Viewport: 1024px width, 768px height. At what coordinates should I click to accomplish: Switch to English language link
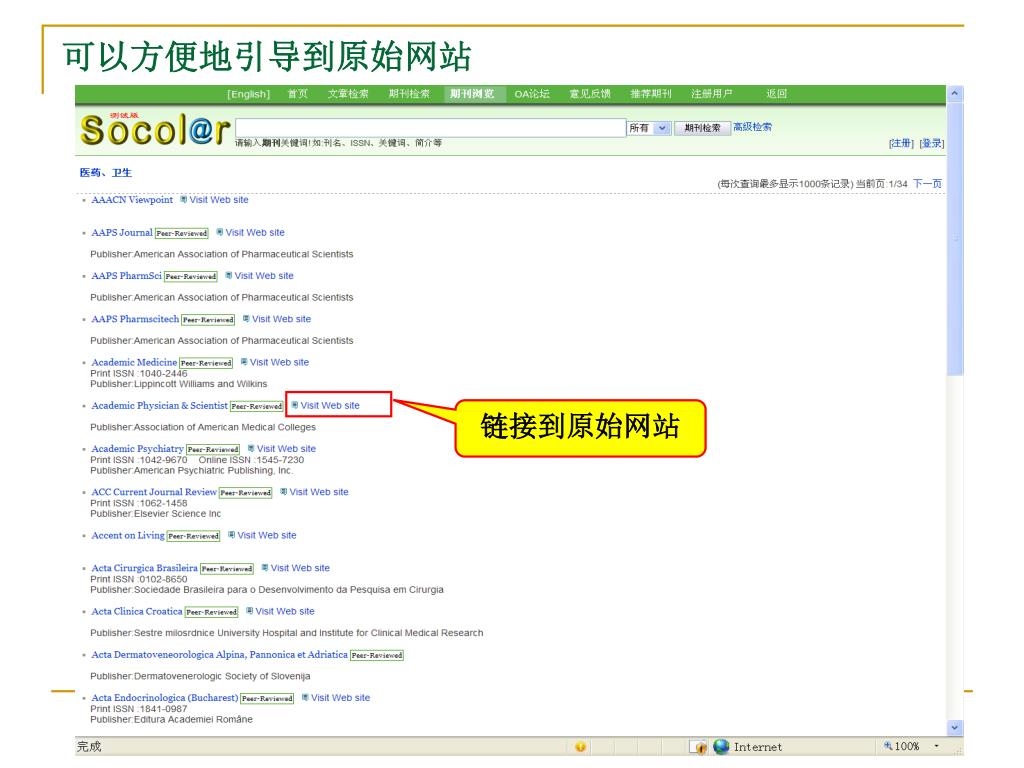[x=248, y=94]
